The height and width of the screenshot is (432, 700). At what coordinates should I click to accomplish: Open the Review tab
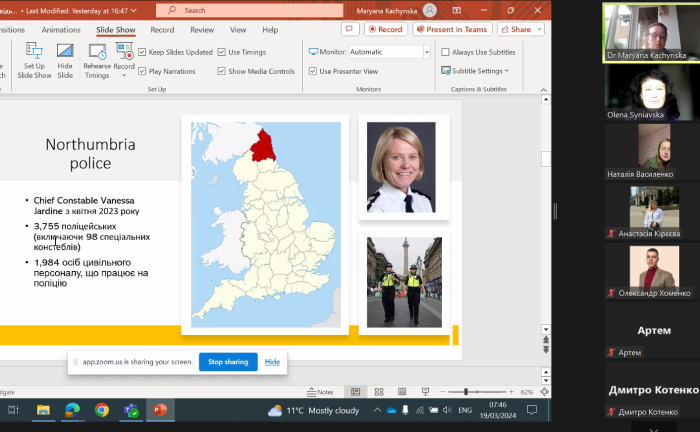[x=202, y=30]
